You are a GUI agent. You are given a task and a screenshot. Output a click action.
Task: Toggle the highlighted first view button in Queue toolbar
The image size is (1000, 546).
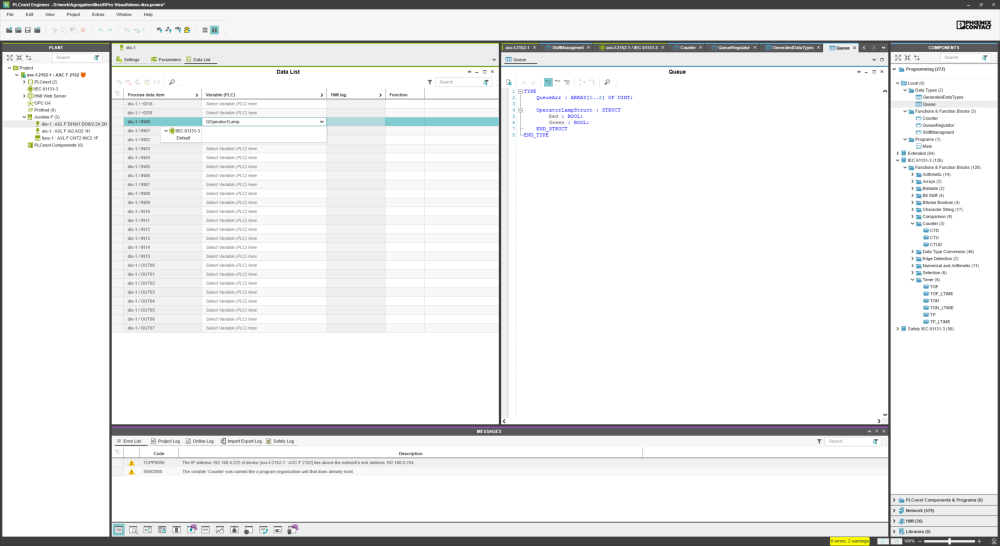pos(548,82)
